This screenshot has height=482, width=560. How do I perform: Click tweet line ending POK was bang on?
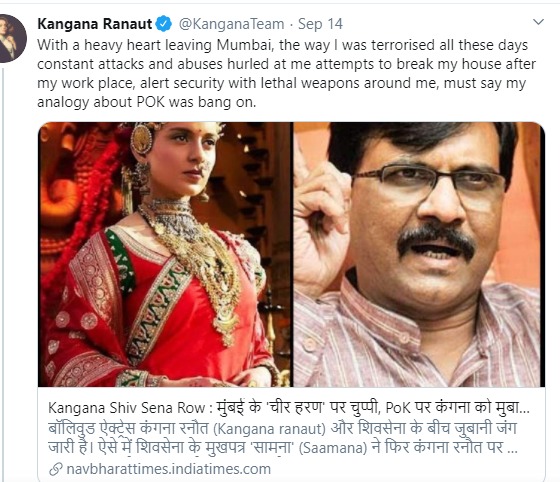click(x=146, y=102)
